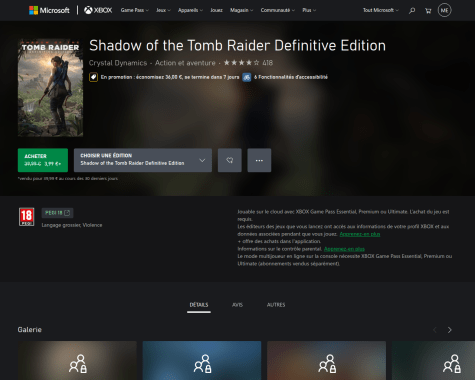Go to previous gallery image arrow
Viewport: 475px width, 380px height.
pos(435,330)
